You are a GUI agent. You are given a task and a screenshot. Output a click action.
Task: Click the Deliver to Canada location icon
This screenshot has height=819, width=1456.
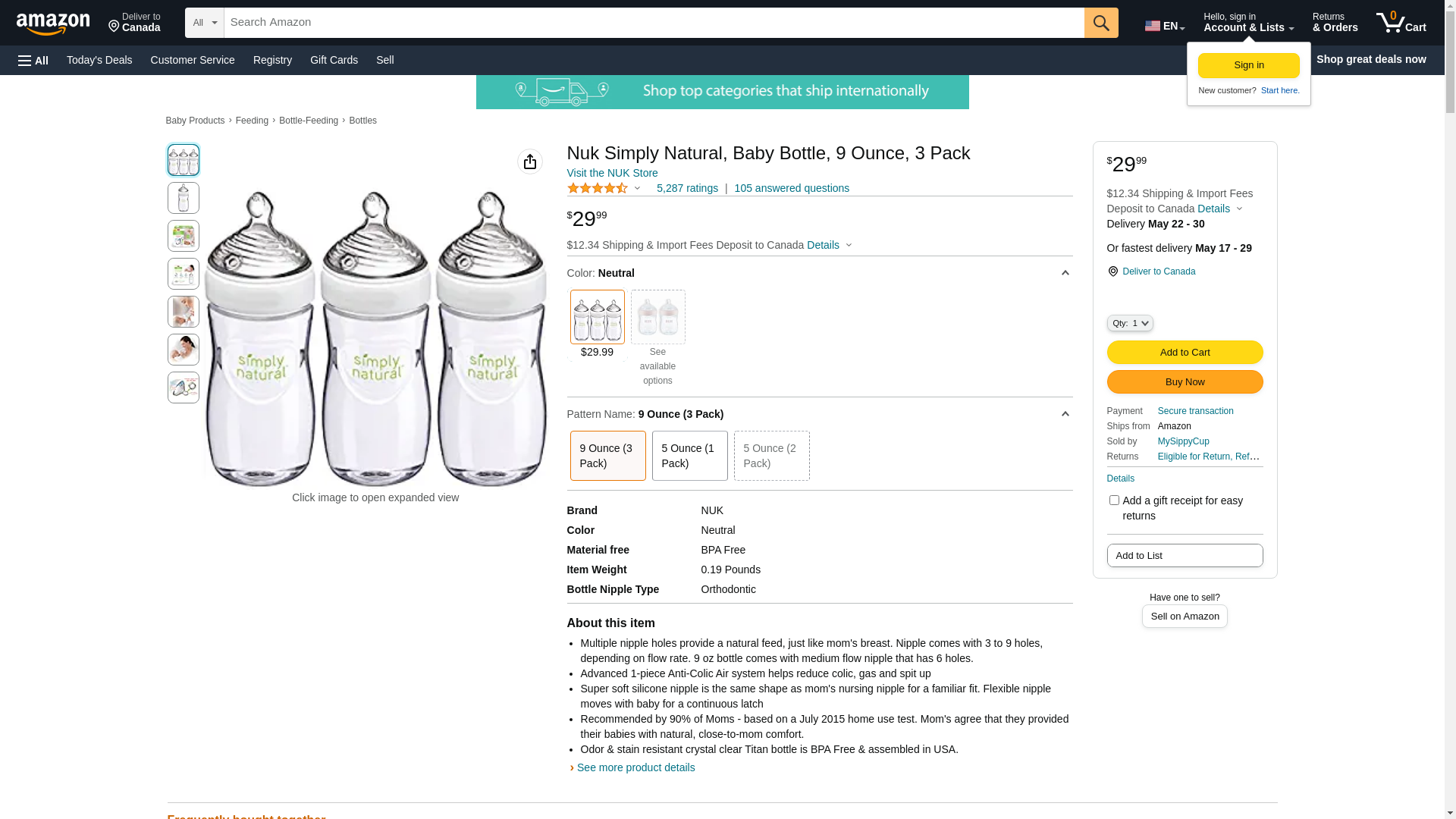[x=1112, y=271]
